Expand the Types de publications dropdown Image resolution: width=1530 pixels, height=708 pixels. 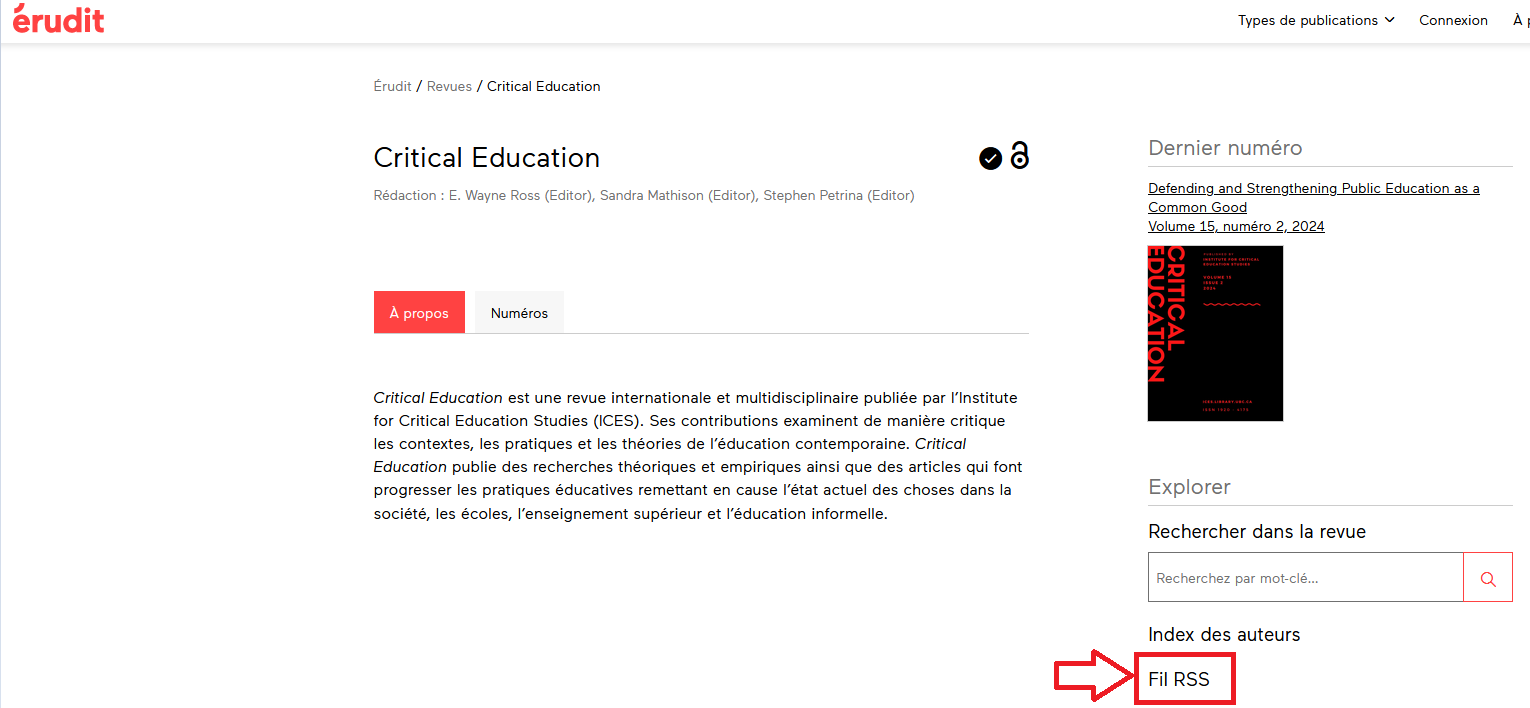(1315, 20)
